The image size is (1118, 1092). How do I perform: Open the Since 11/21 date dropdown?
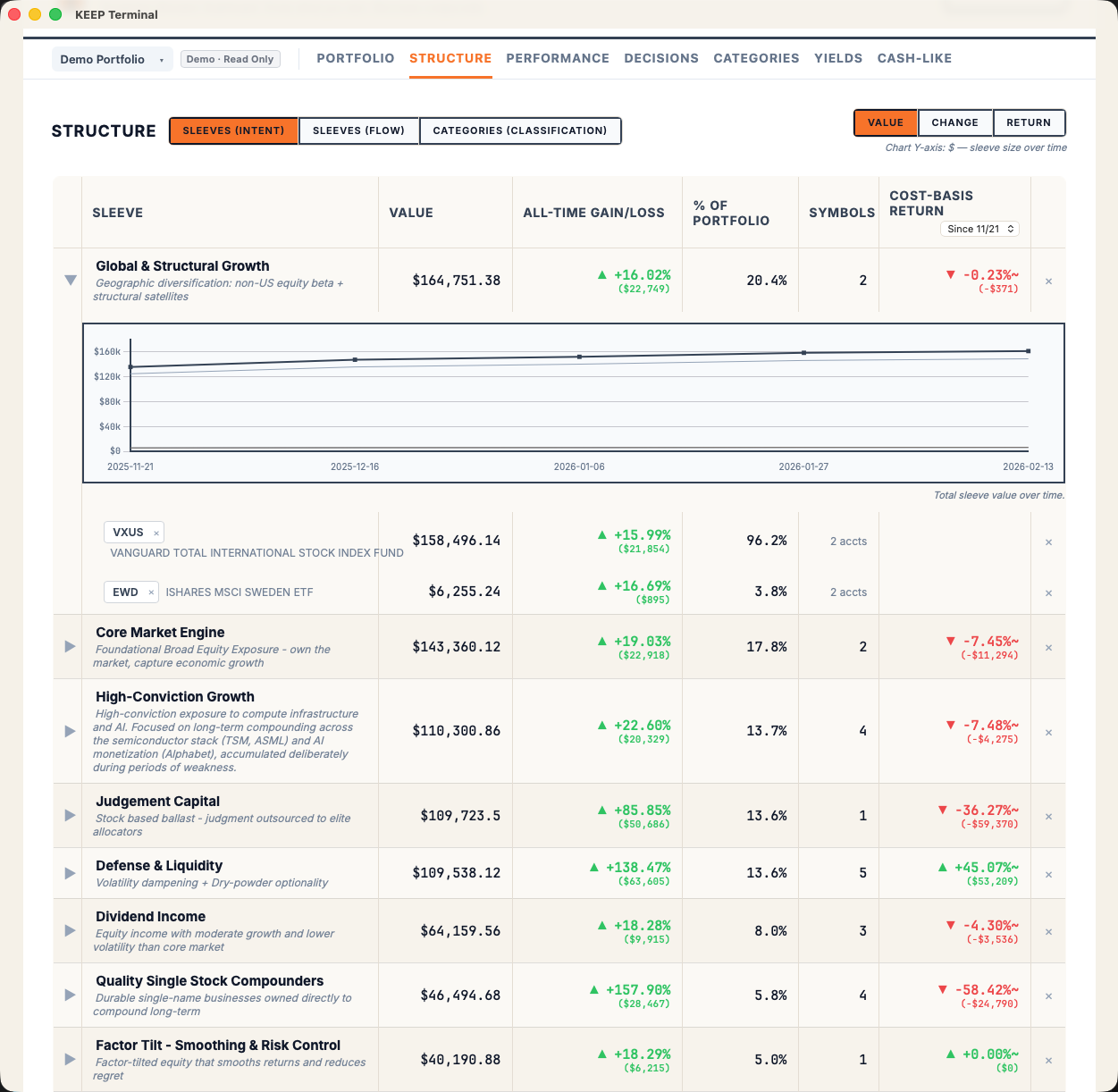tap(979, 229)
